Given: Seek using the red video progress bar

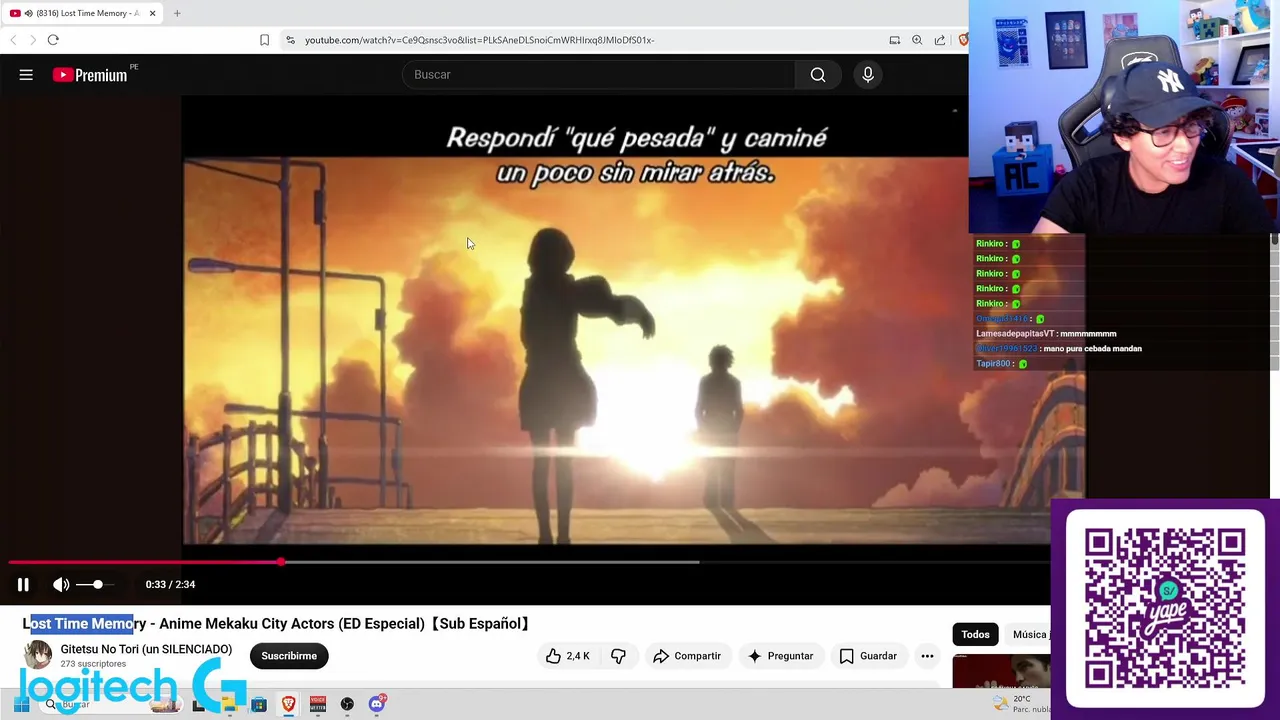Looking at the screenshot, I should [145, 562].
